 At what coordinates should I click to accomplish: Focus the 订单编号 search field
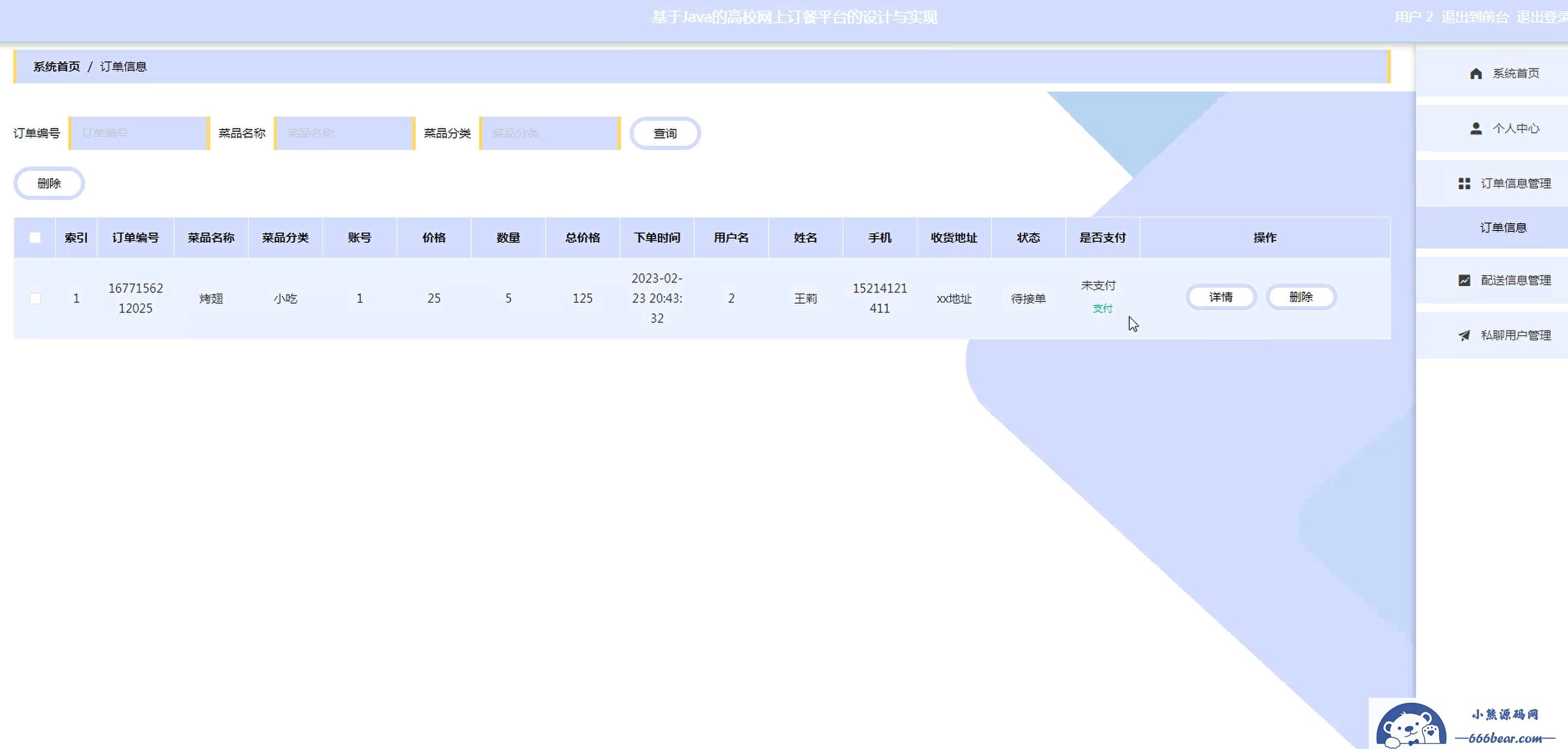(139, 133)
